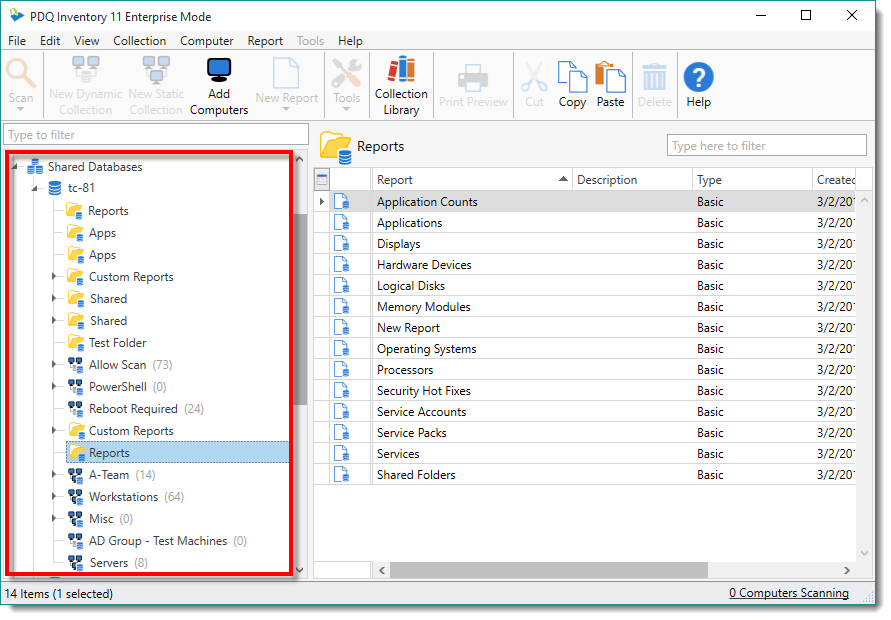The image size is (891, 620).
Task: Click the Paste toolbar icon
Action: (610, 77)
